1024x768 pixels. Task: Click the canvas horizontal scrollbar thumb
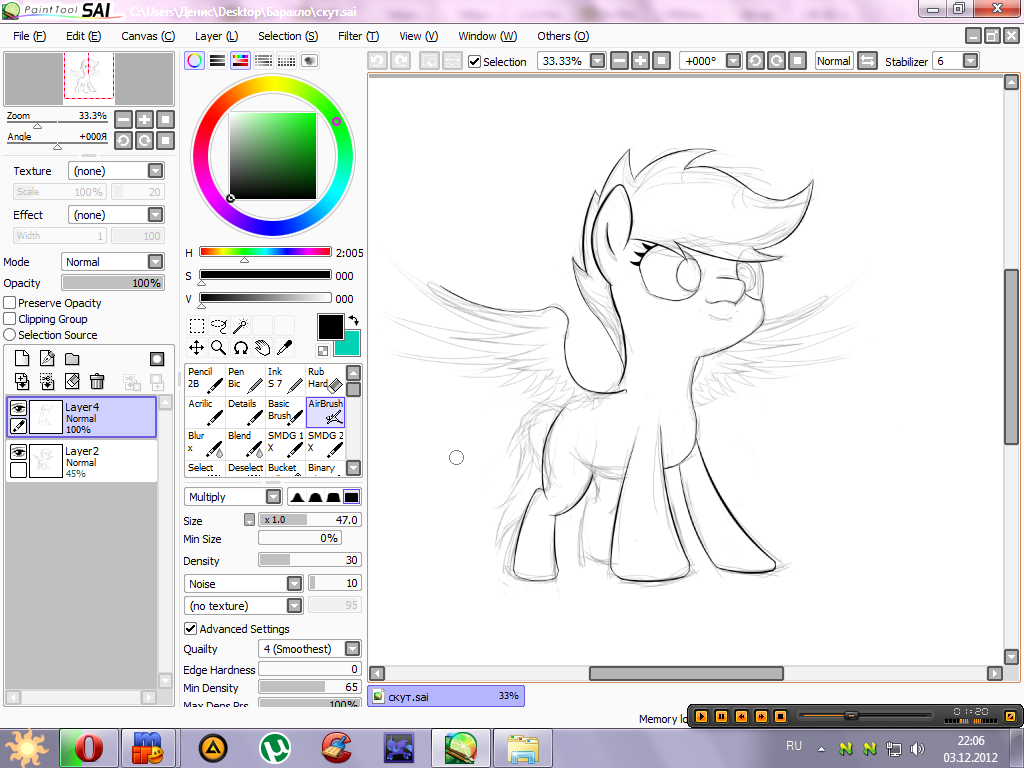pyautogui.click(x=686, y=673)
